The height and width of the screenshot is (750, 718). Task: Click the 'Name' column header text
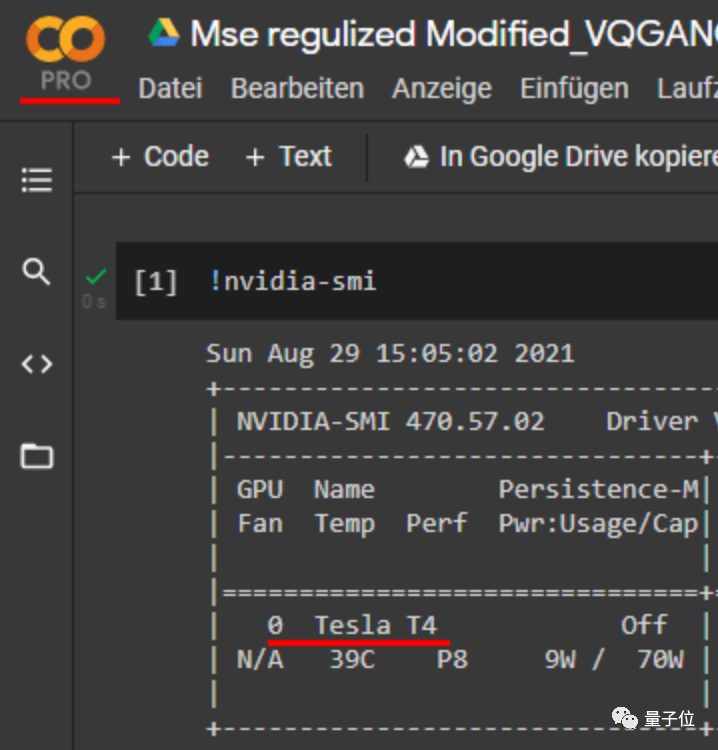pos(344,489)
